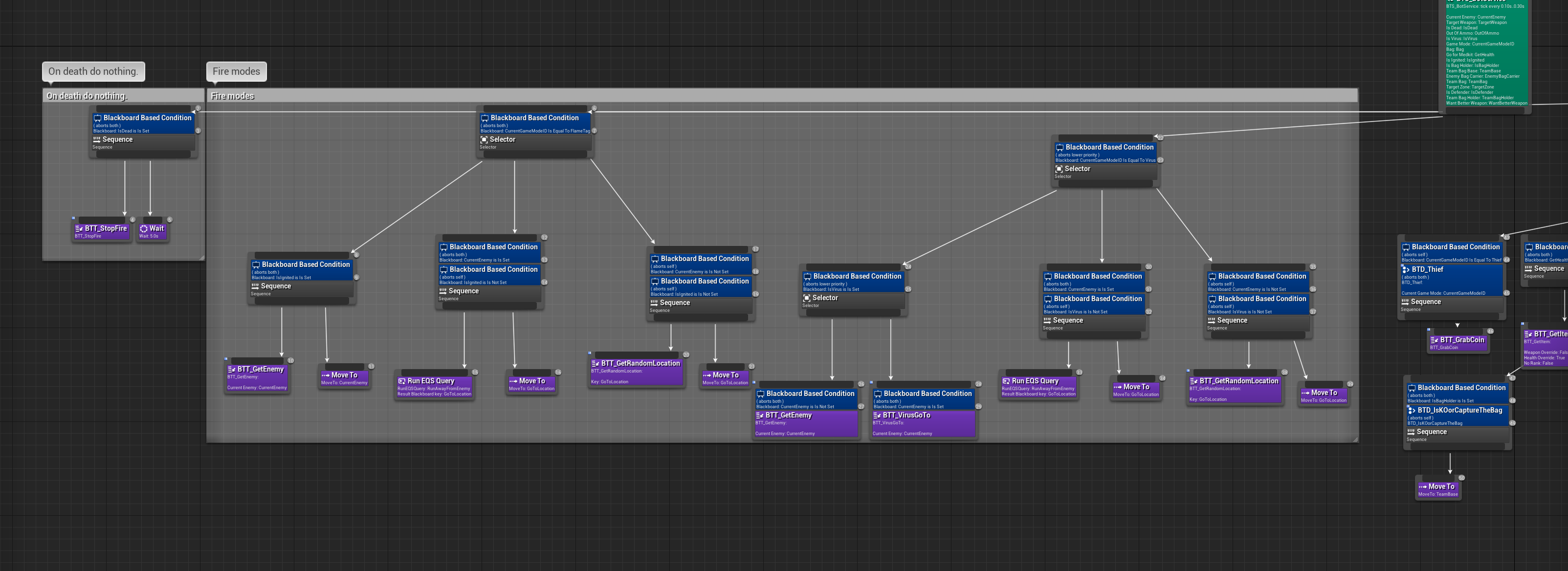Click the Selector icon under the FlameTag condition
The height and width of the screenshot is (571, 1568).
pyautogui.click(x=484, y=140)
